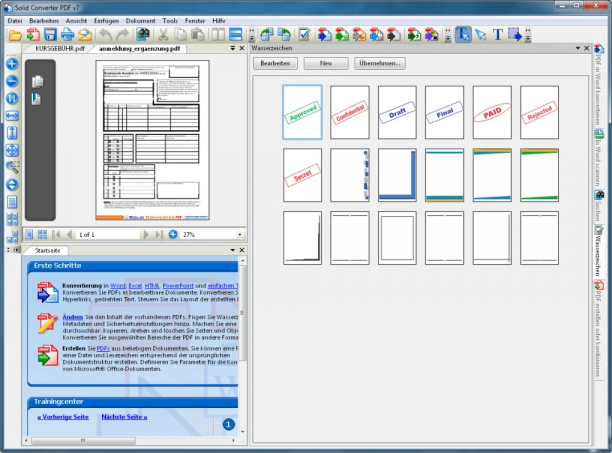Fit page width using horizontal arrows icon
612x453 pixels.
click(12, 116)
